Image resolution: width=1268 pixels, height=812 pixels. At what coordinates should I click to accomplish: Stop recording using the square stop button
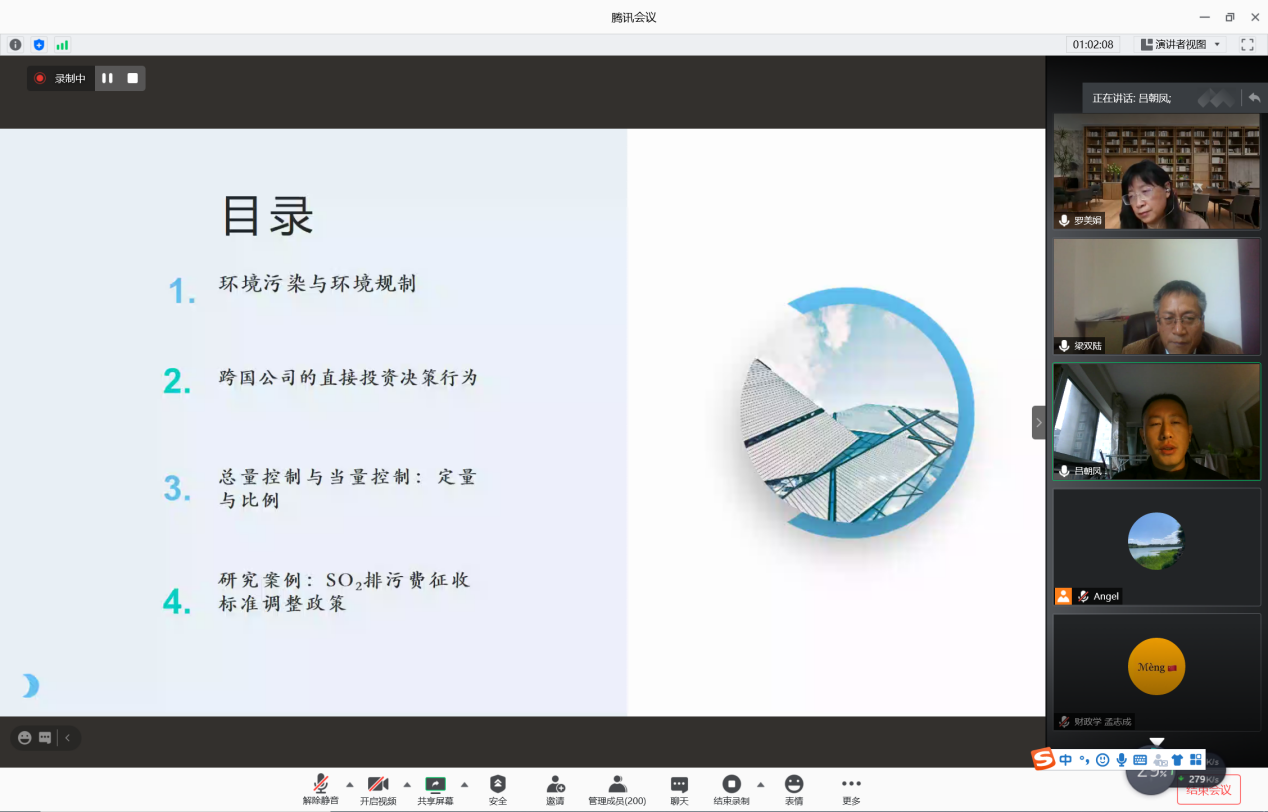click(132, 78)
